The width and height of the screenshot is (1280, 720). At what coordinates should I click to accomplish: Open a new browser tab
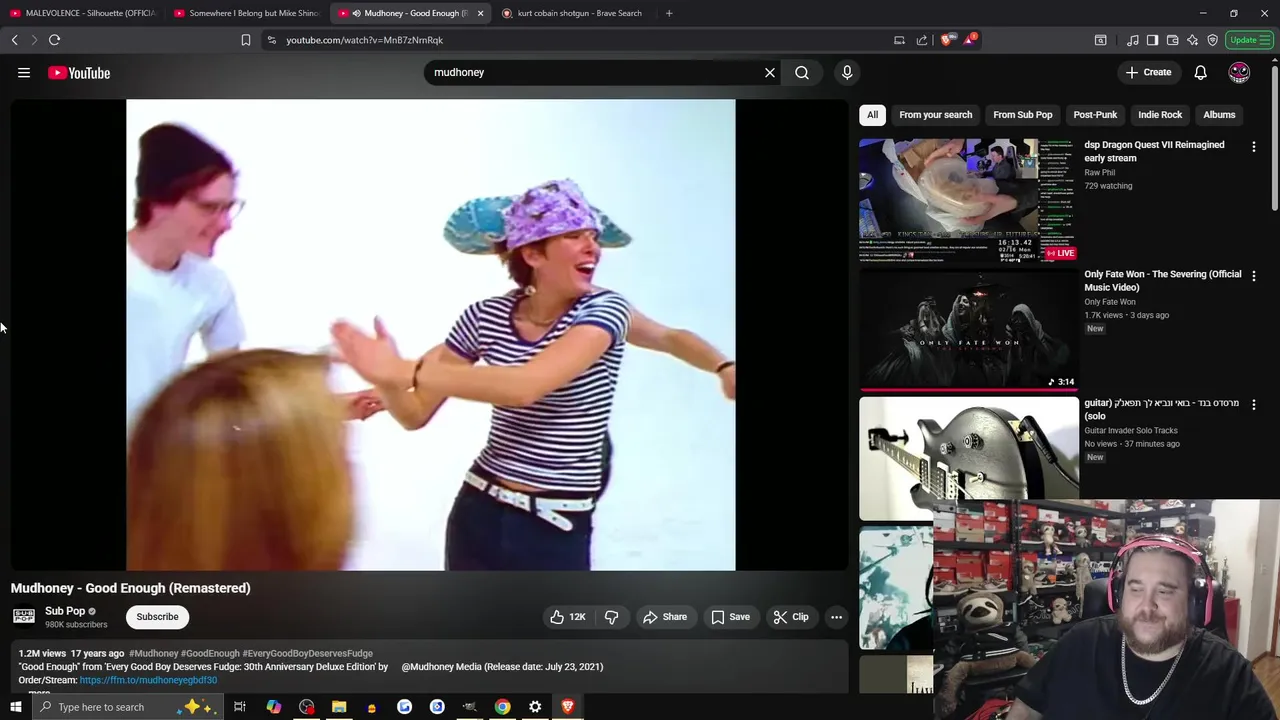coord(669,13)
